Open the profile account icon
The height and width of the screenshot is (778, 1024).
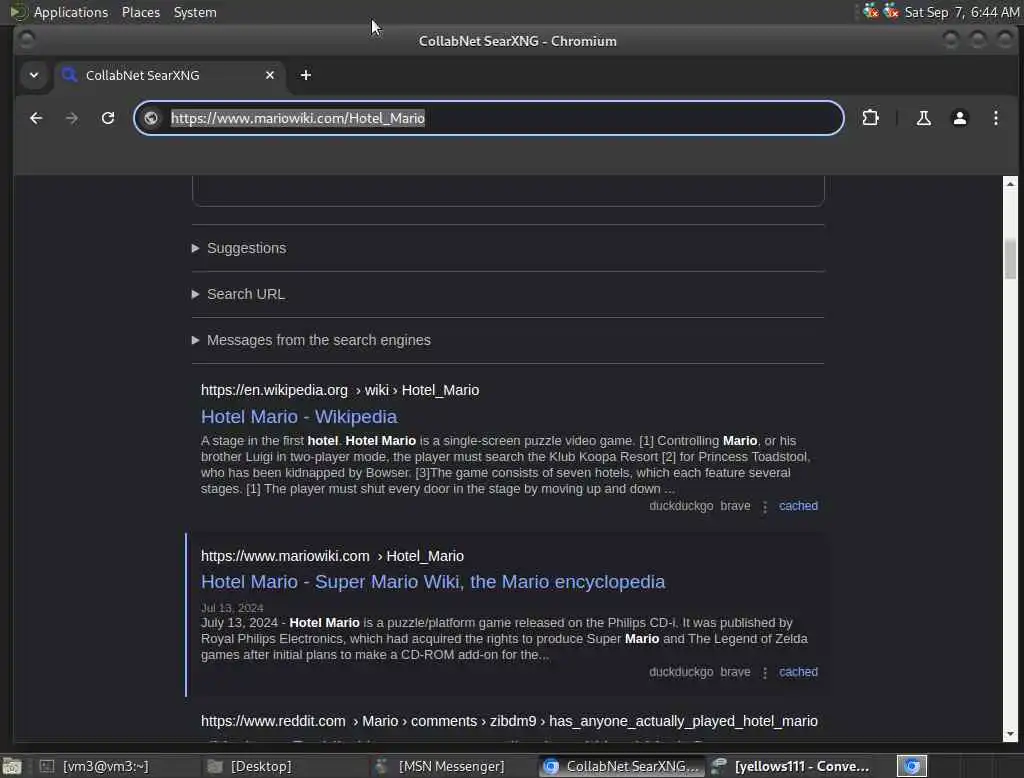959,118
